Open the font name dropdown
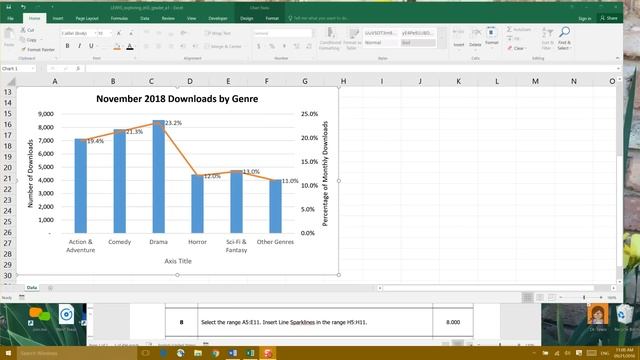Image resolution: width=640 pixels, height=360 pixels. [x=95, y=33]
